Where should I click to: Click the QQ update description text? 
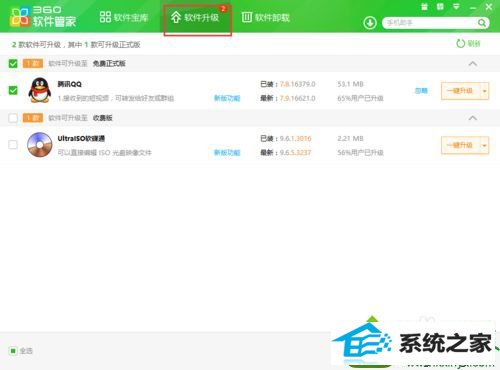tap(116, 98)
